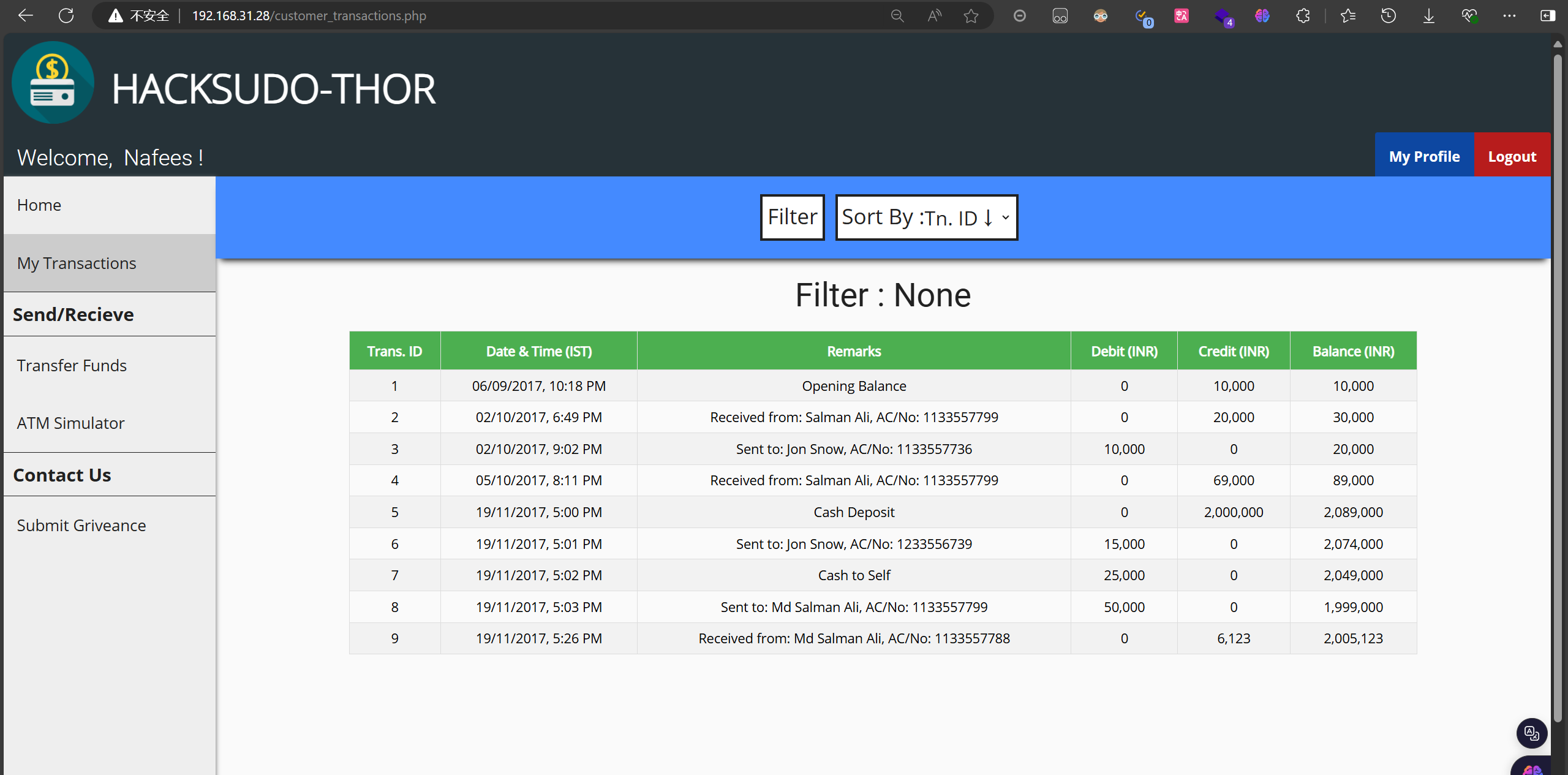Click the Welcome, Nafees ! greeting
This screenshot has height=775, width=1568.
tap(110, 158)
